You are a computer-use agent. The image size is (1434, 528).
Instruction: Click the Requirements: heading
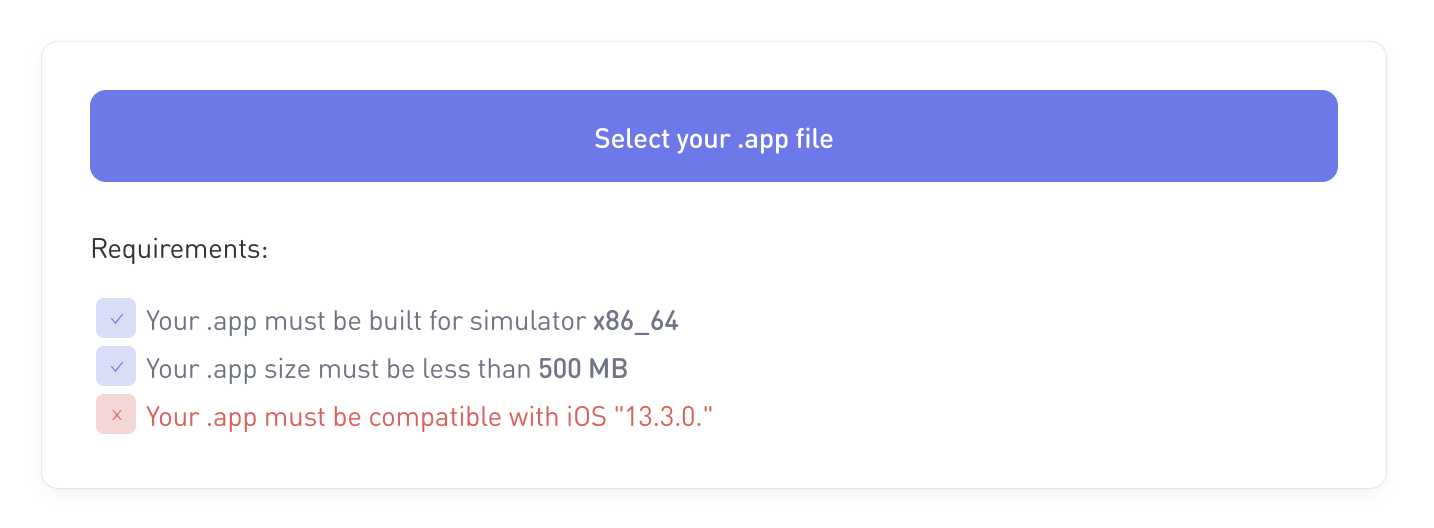click(x=180, y=249)
